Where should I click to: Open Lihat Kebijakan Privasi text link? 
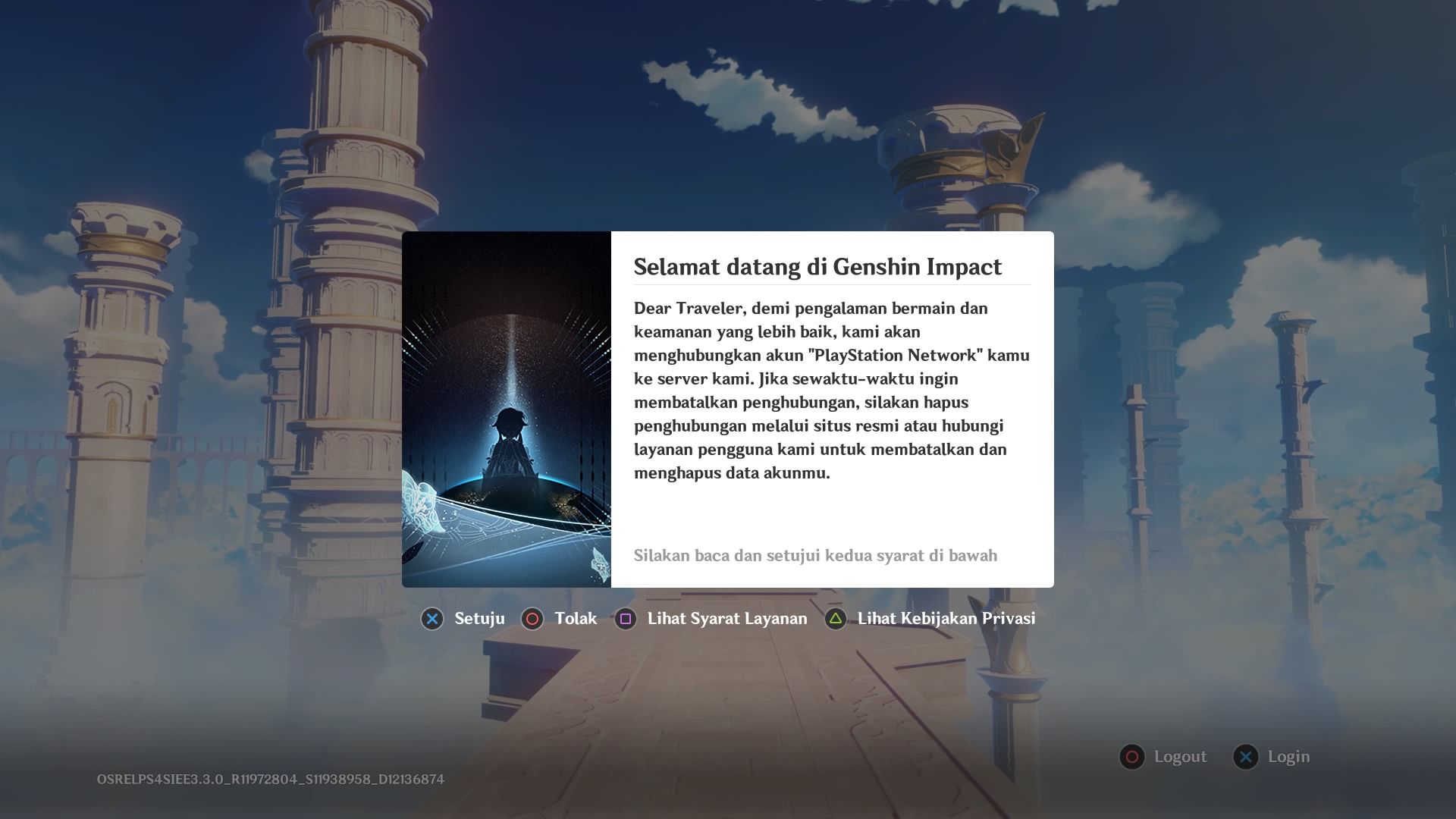(946, 619)
